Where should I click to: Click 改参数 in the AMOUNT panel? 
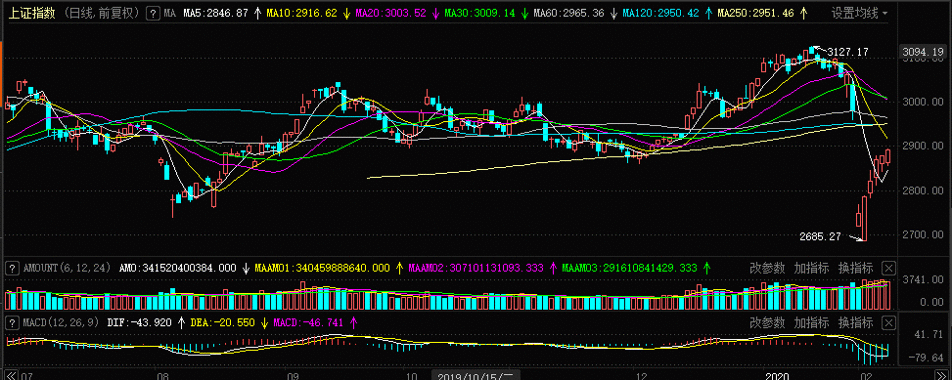coord(767,268)
